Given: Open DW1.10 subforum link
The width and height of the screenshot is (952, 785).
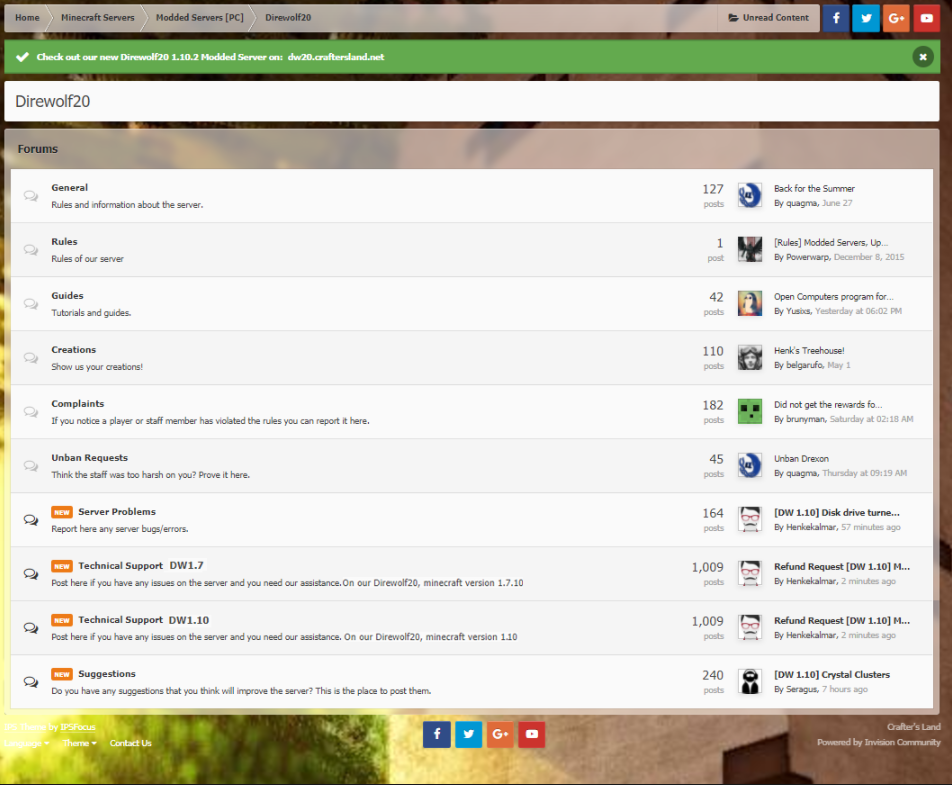Looking at the screenshot, I should click(x=189, y=620).
